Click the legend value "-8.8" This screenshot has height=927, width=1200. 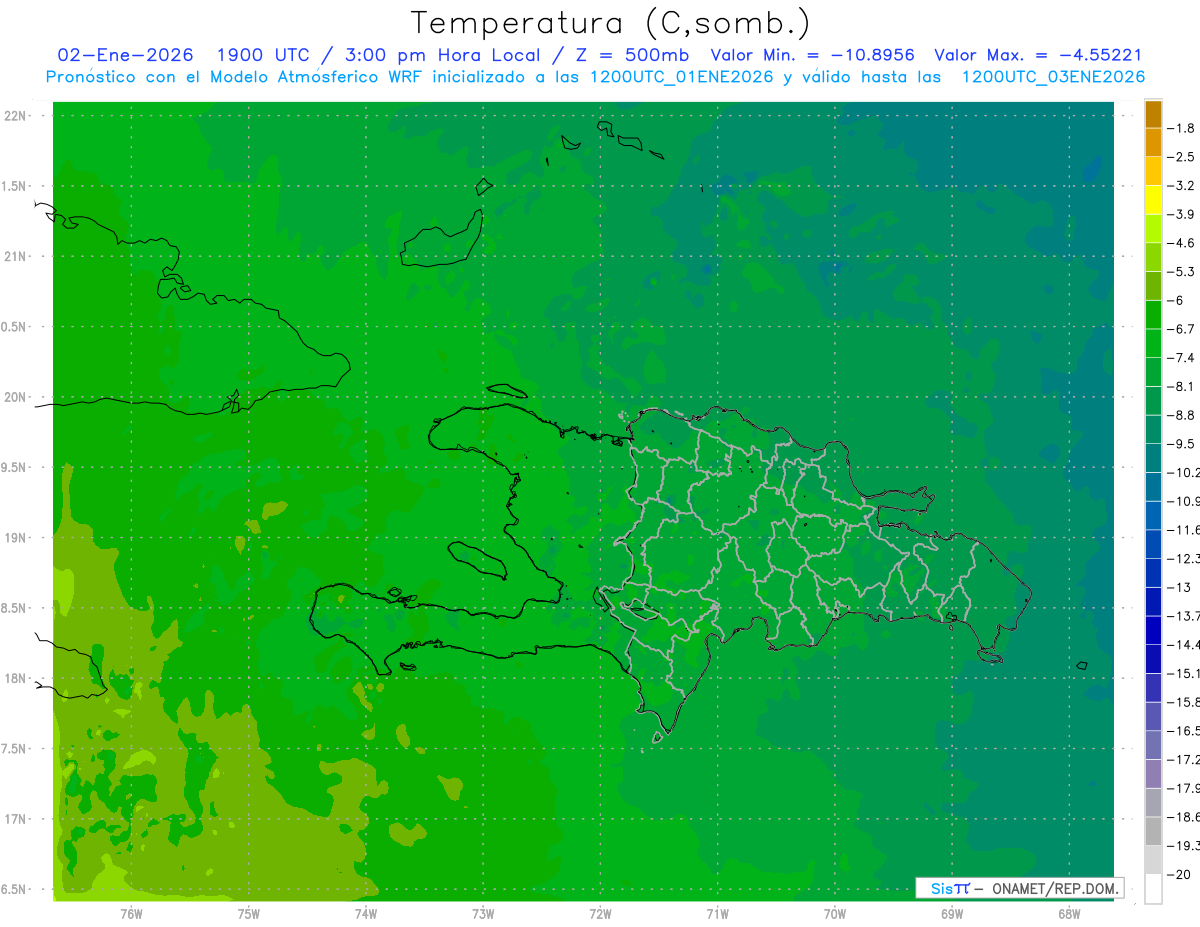(x=1182, y=415)
